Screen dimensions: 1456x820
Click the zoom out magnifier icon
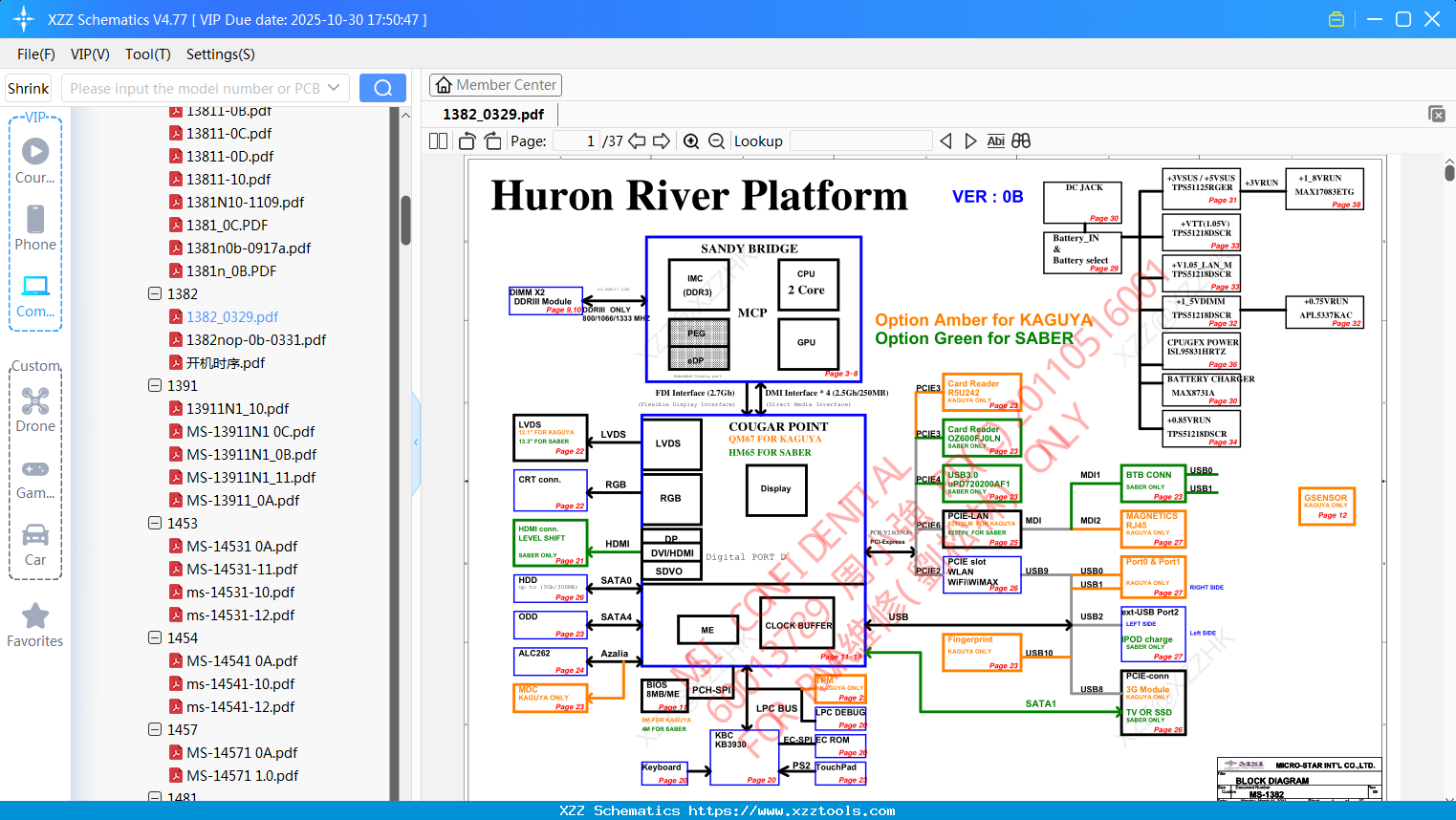716,141
